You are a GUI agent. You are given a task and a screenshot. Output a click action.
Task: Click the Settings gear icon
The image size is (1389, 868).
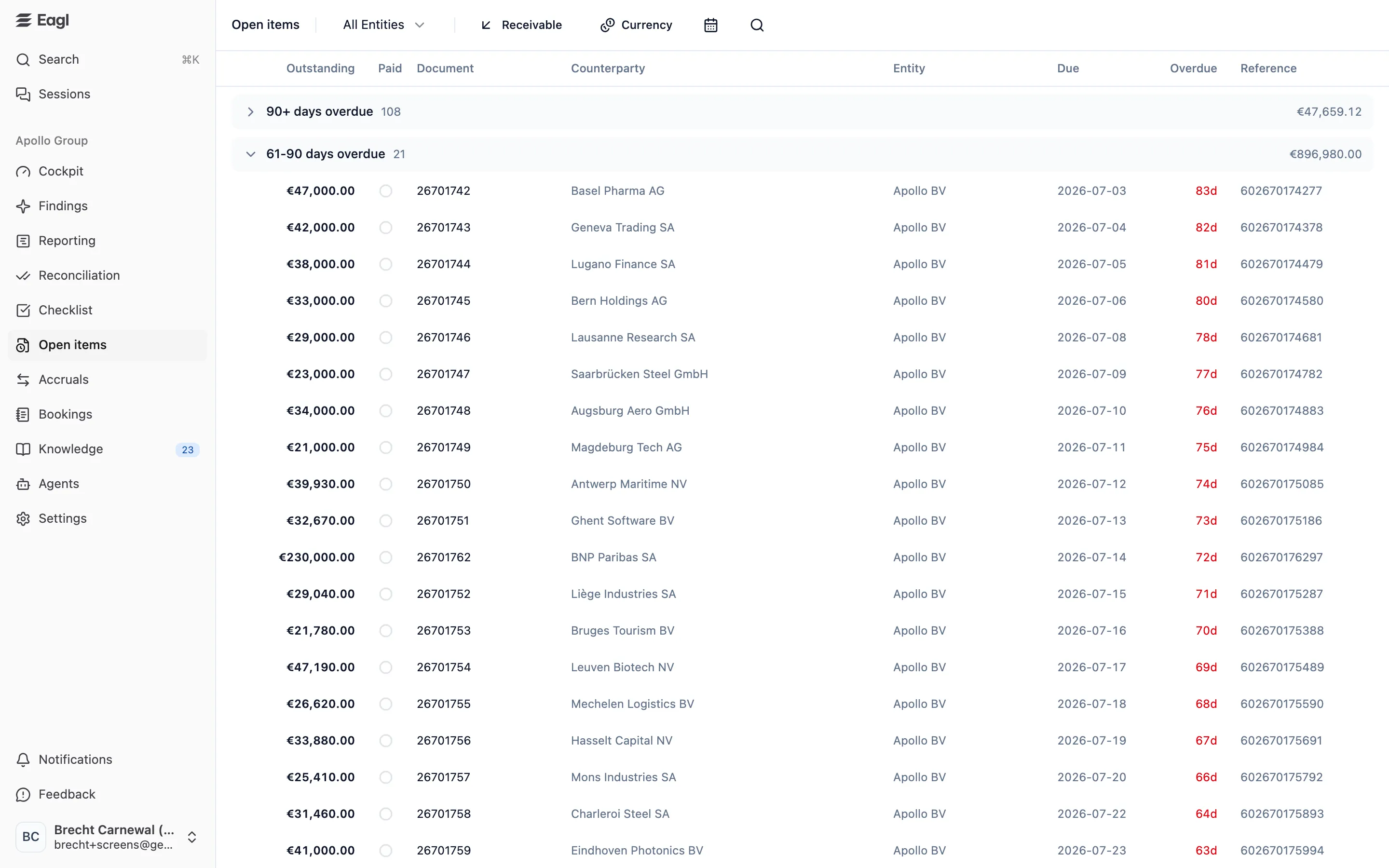coord(23,519)
